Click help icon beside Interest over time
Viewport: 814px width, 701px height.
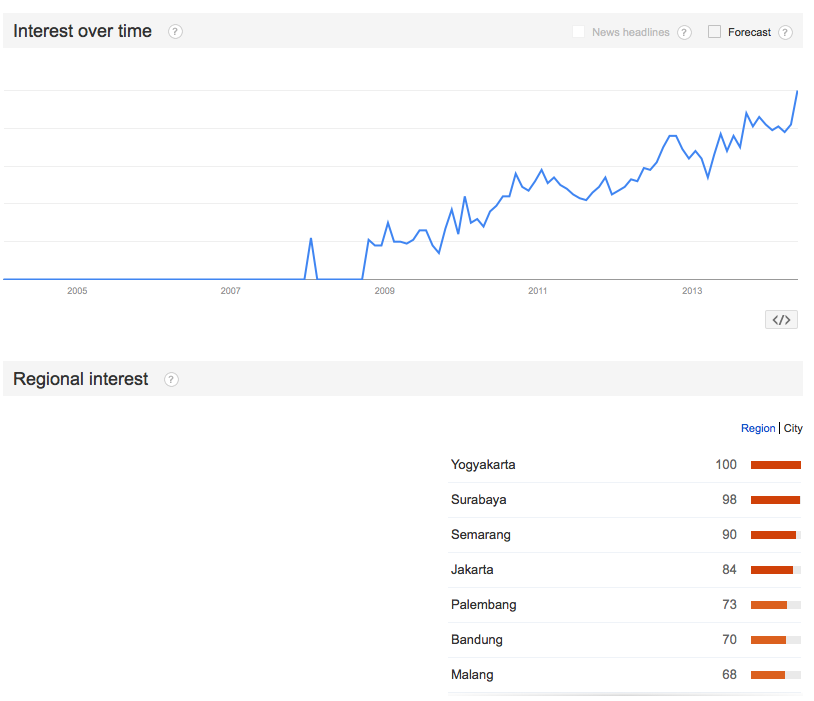[175, 32]
